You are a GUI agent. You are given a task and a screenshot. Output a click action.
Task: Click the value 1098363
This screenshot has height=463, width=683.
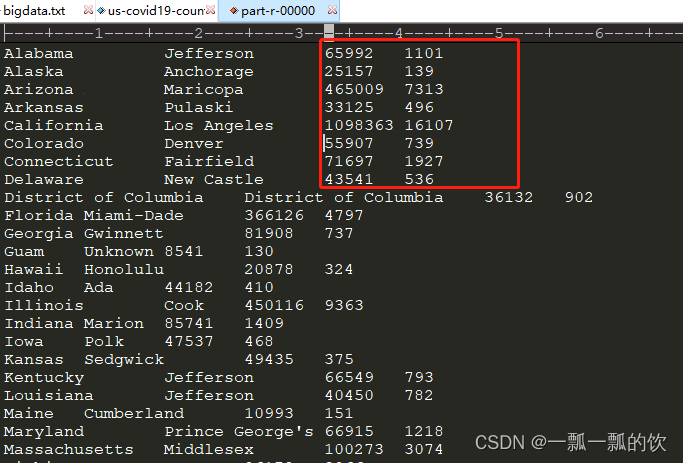point(359,125)
